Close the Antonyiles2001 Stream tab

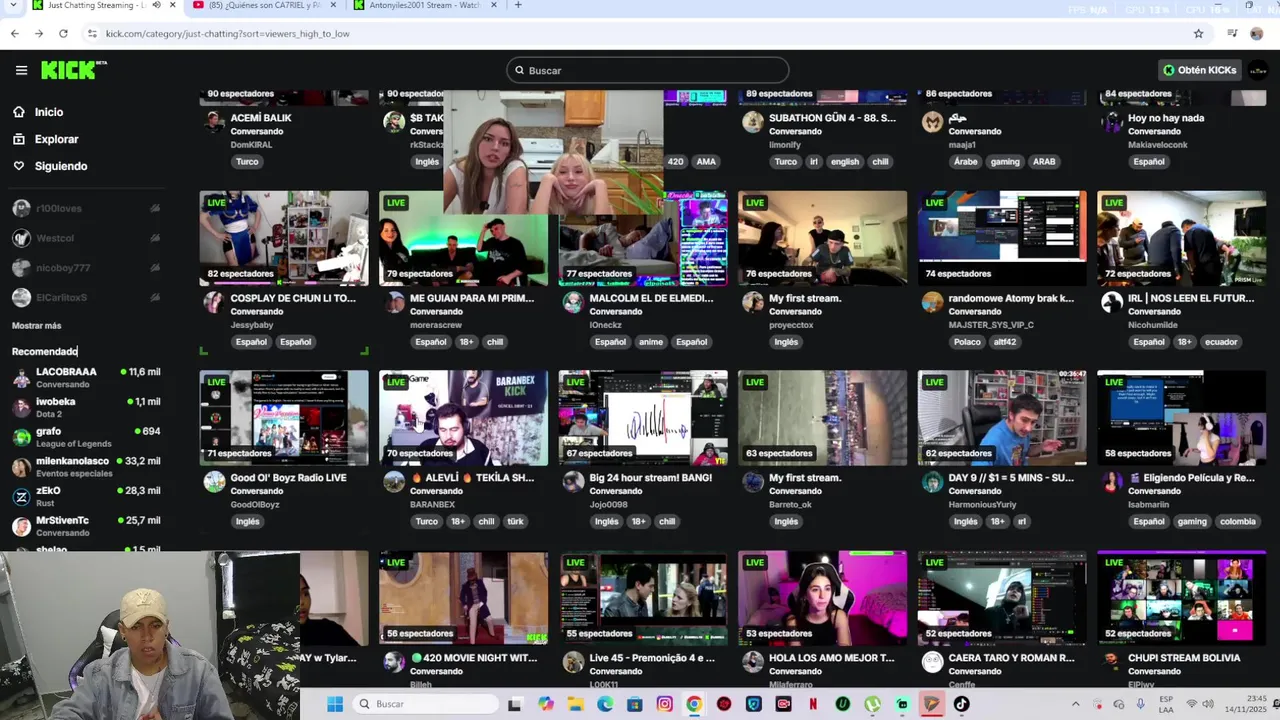click(x=492, y=5)
